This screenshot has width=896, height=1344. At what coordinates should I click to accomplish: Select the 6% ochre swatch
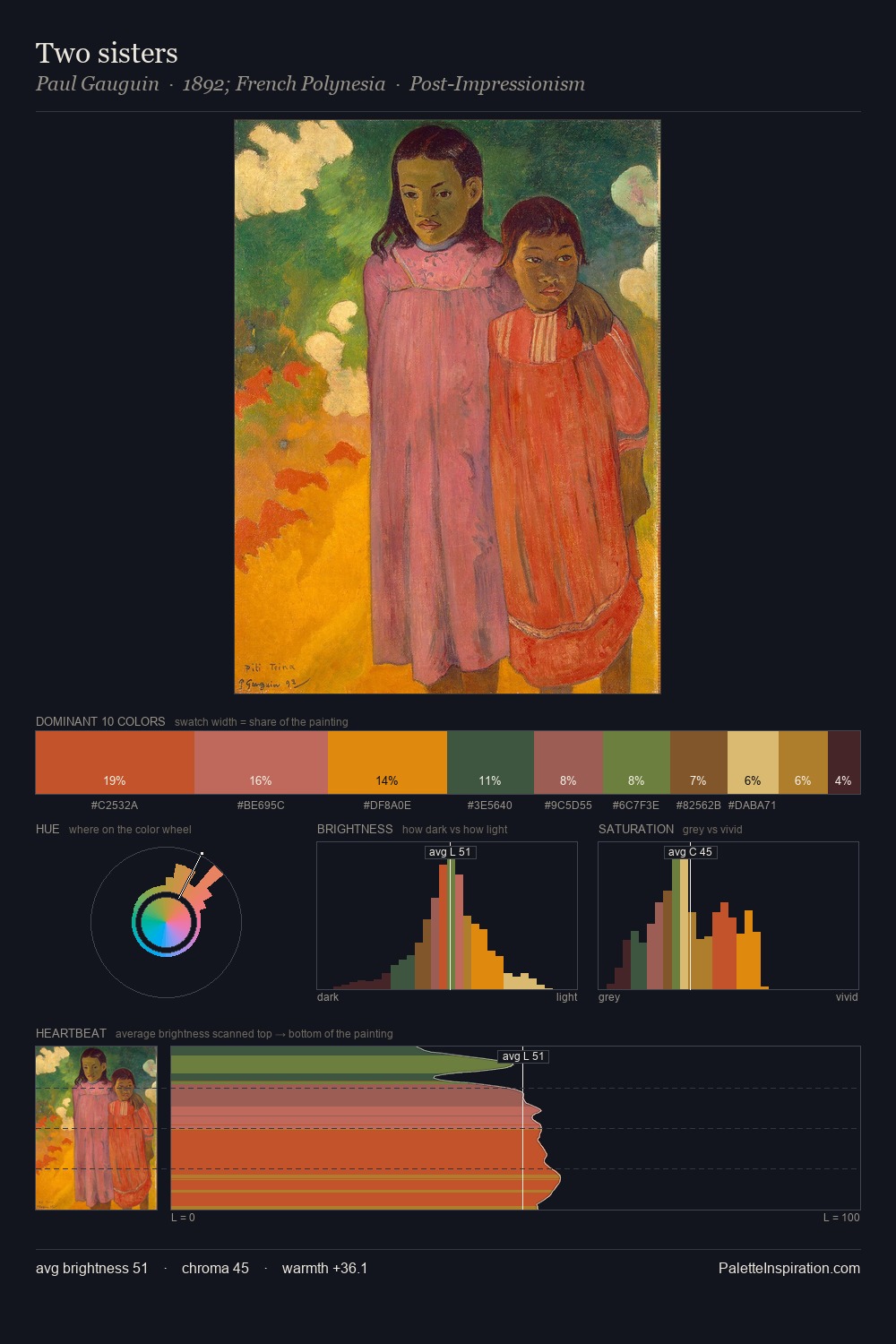click(x=803, y=762)
